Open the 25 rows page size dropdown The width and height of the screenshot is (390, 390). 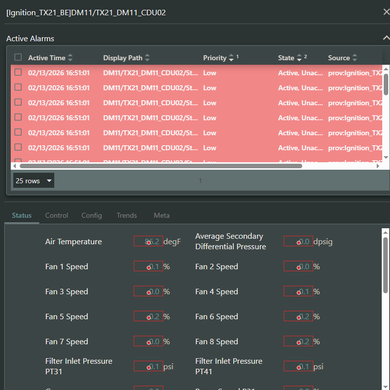tap(33, 181)
